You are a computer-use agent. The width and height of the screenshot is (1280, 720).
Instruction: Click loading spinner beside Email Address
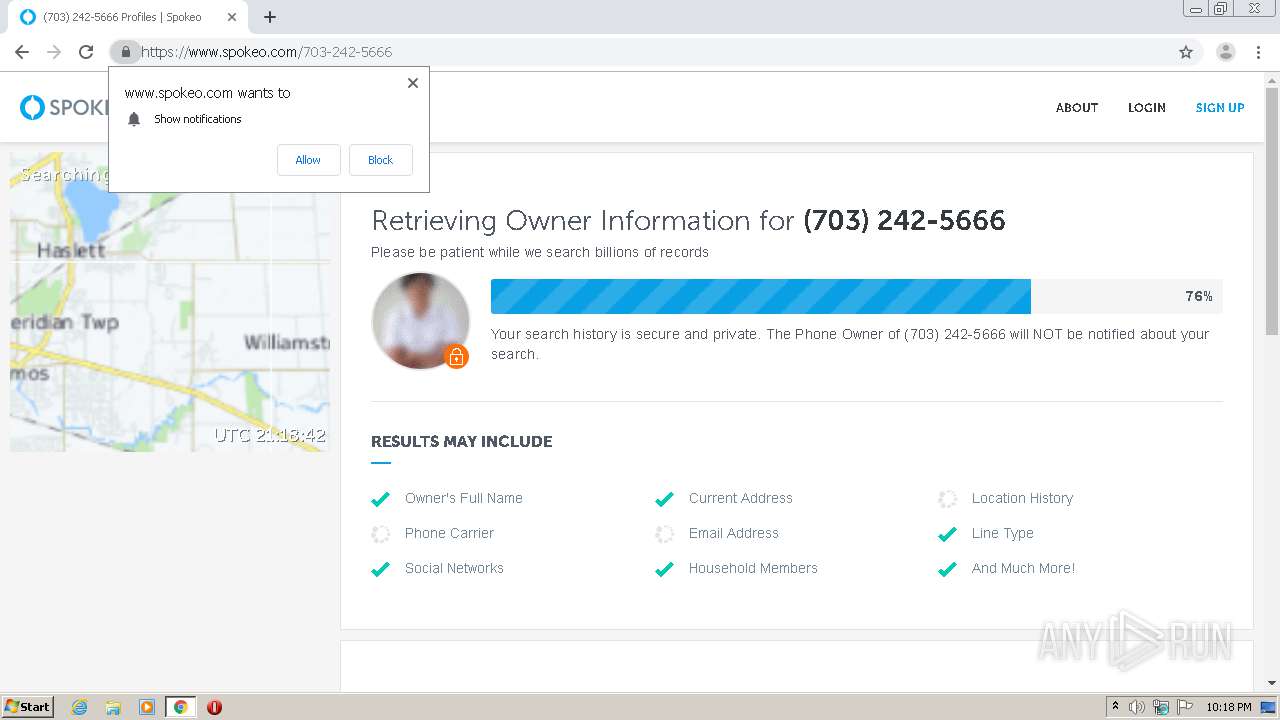pos(664,534)
